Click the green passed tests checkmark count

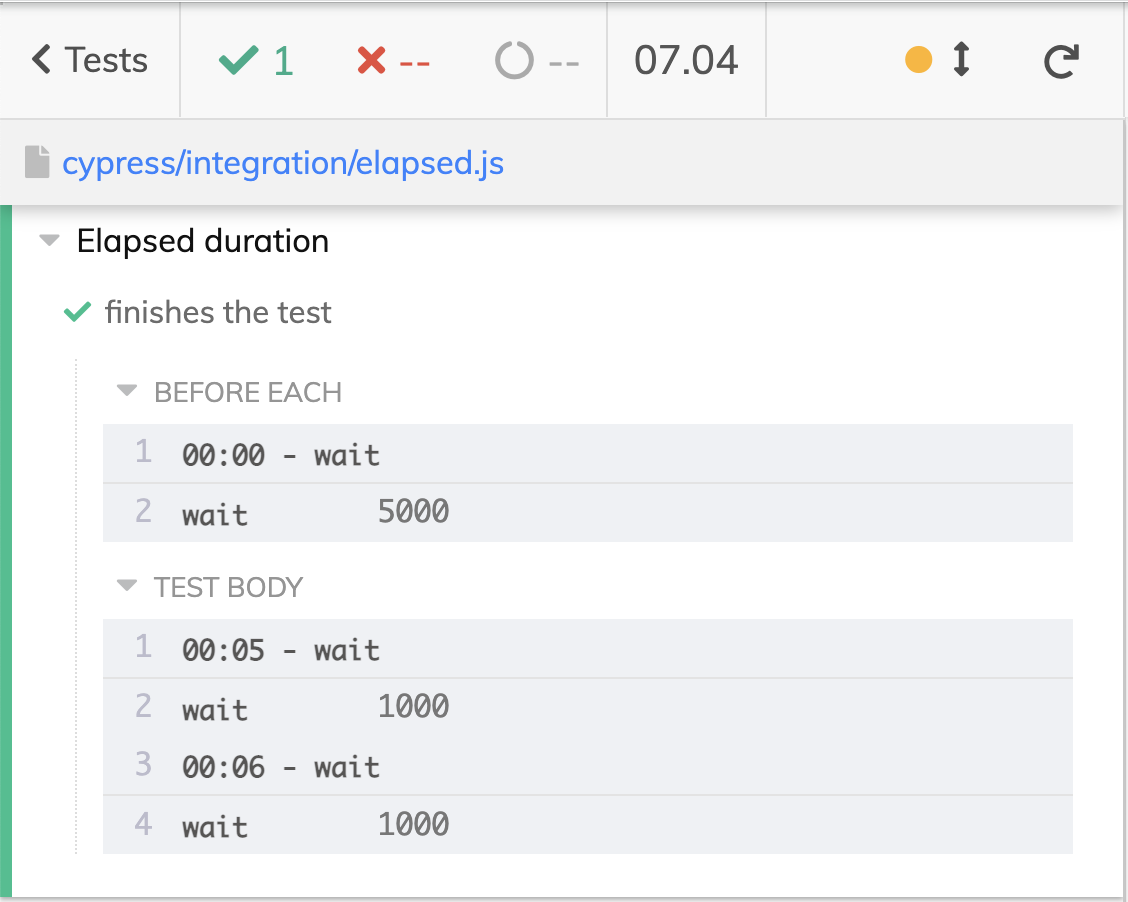pos(256,61)
